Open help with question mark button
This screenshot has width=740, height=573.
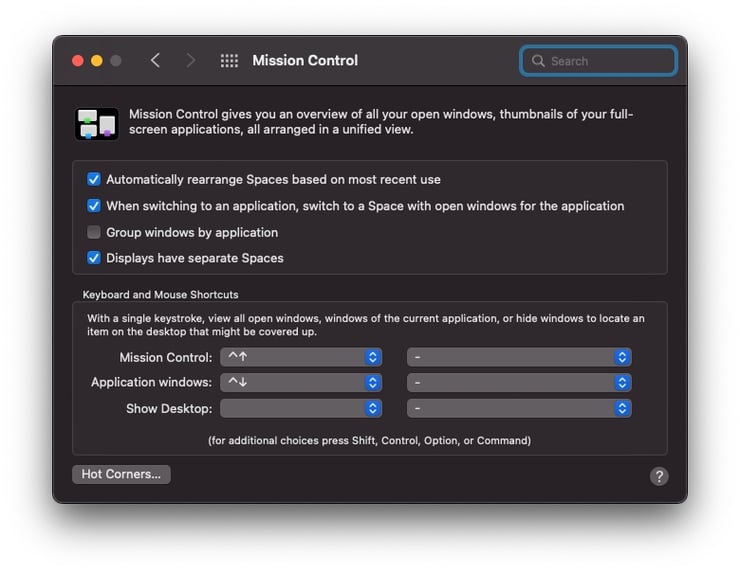(x=659, y=476)
